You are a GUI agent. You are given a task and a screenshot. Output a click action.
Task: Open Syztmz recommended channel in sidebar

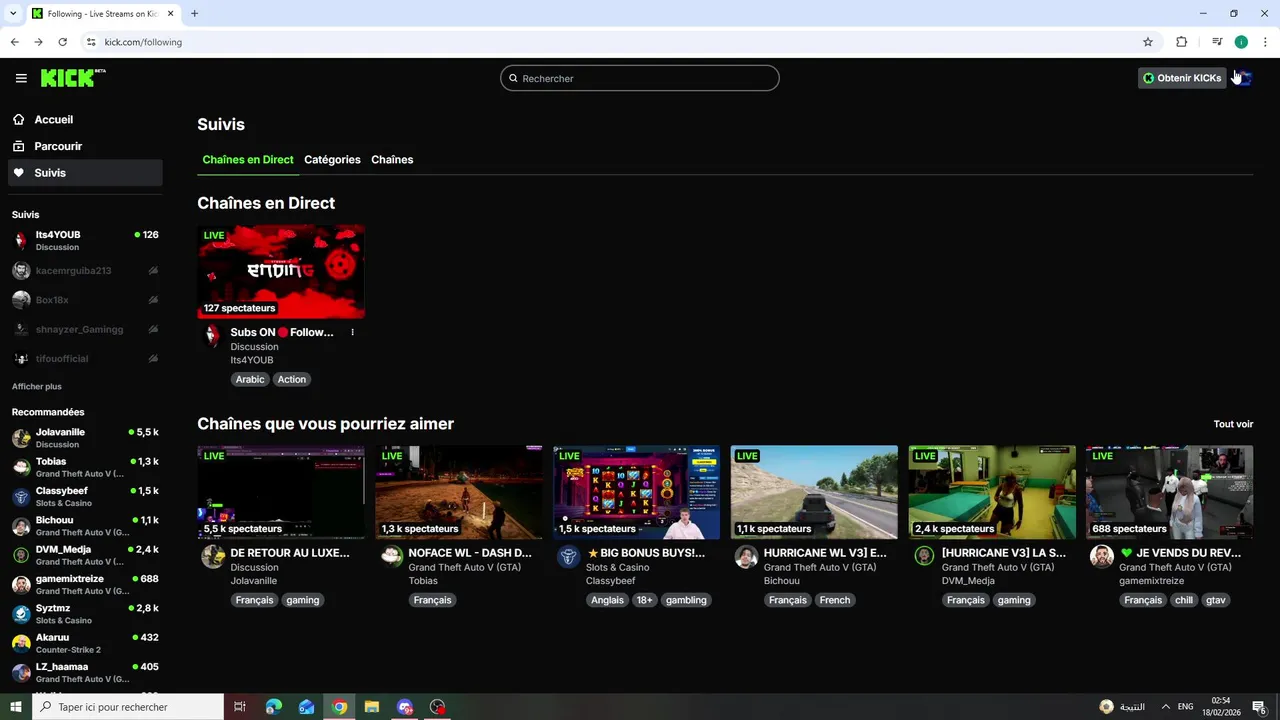pyautogui.click(x=85, y=614)
